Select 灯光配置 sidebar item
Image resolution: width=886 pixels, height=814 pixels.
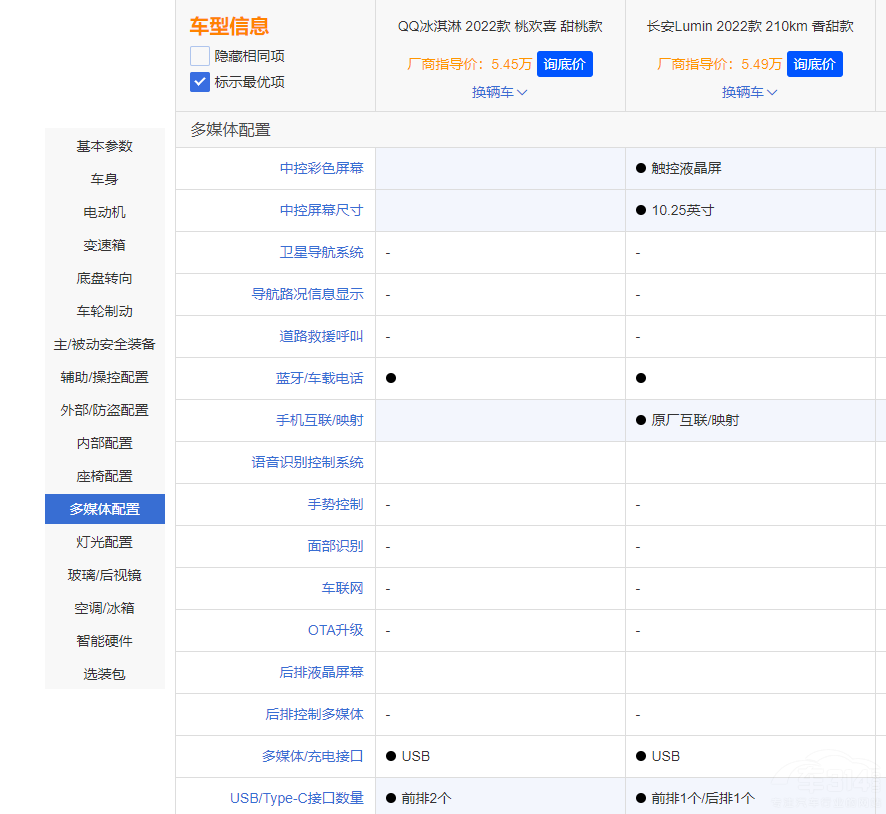[x=105, y=542]
